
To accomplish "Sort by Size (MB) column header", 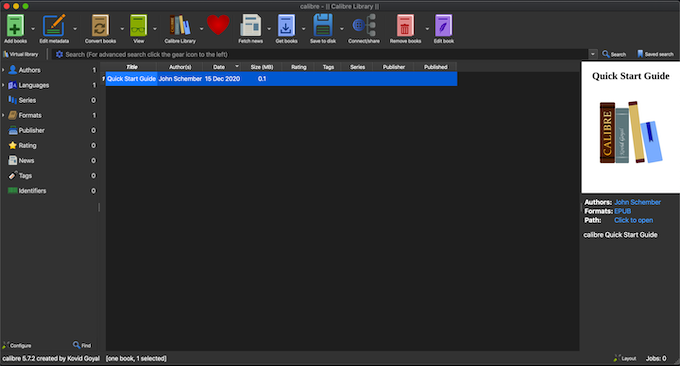I will [262, 67].
